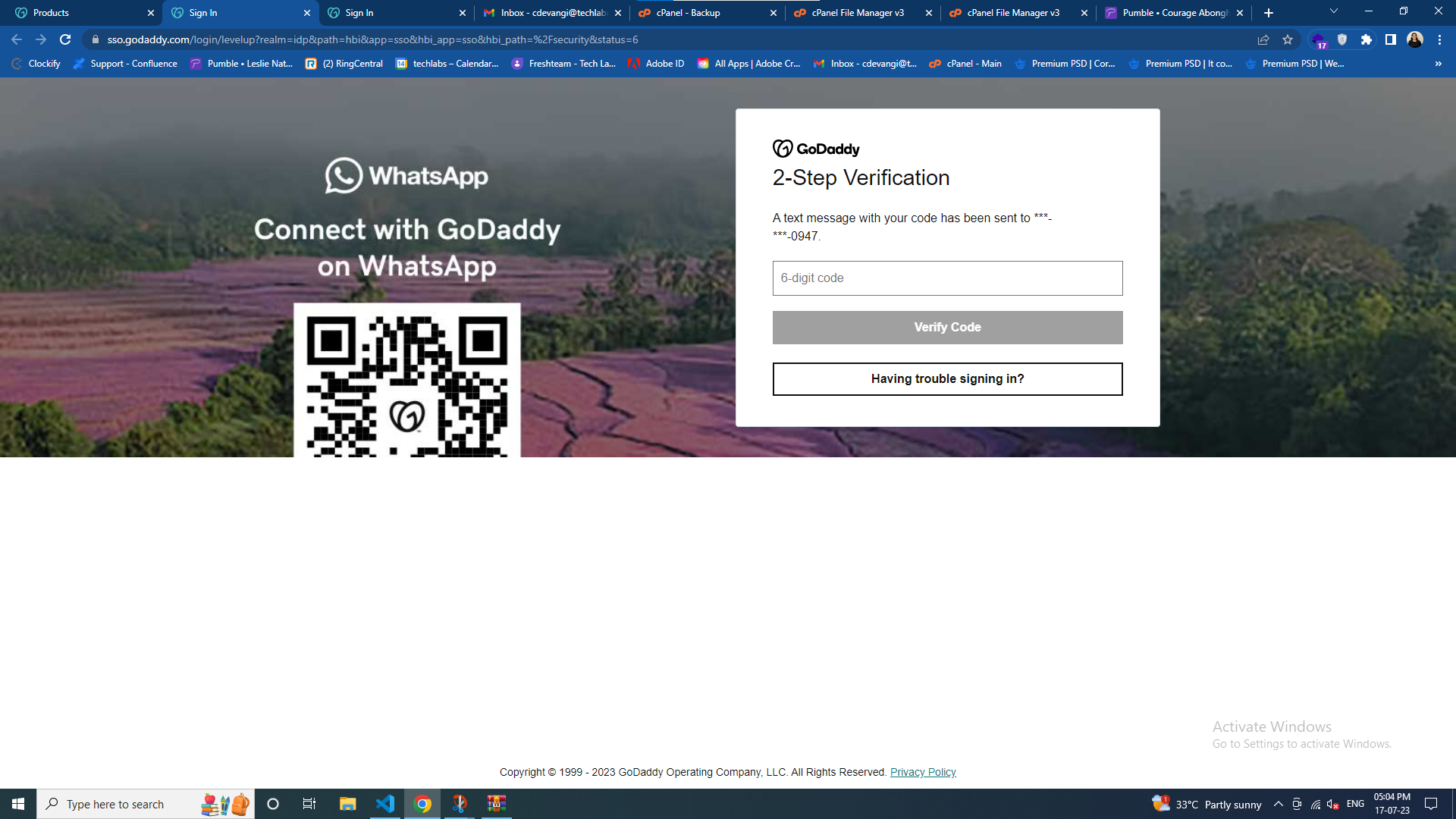
Task: Click the browser back arrow
Action: (17, 39)
